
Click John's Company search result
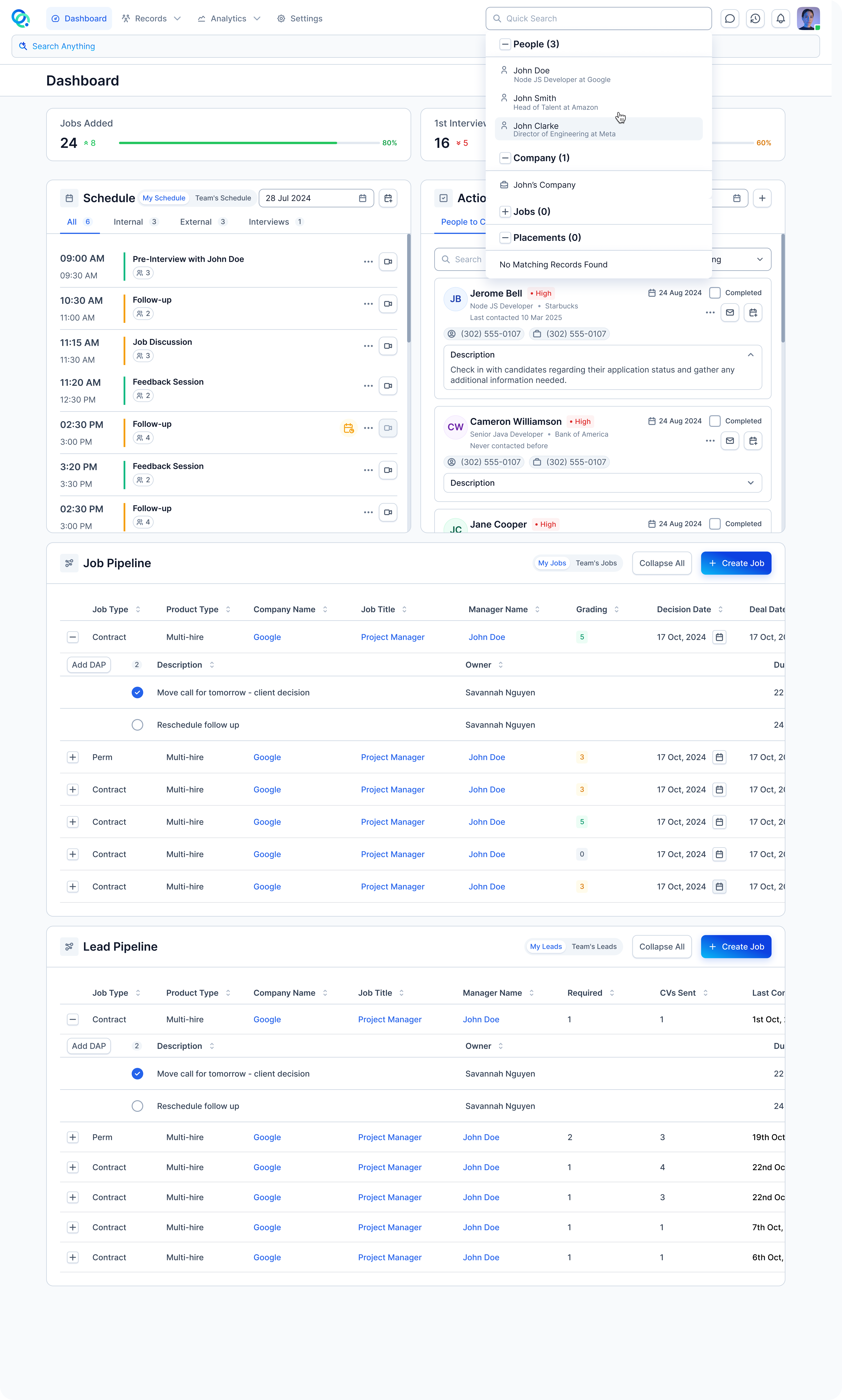pos(599,185)
